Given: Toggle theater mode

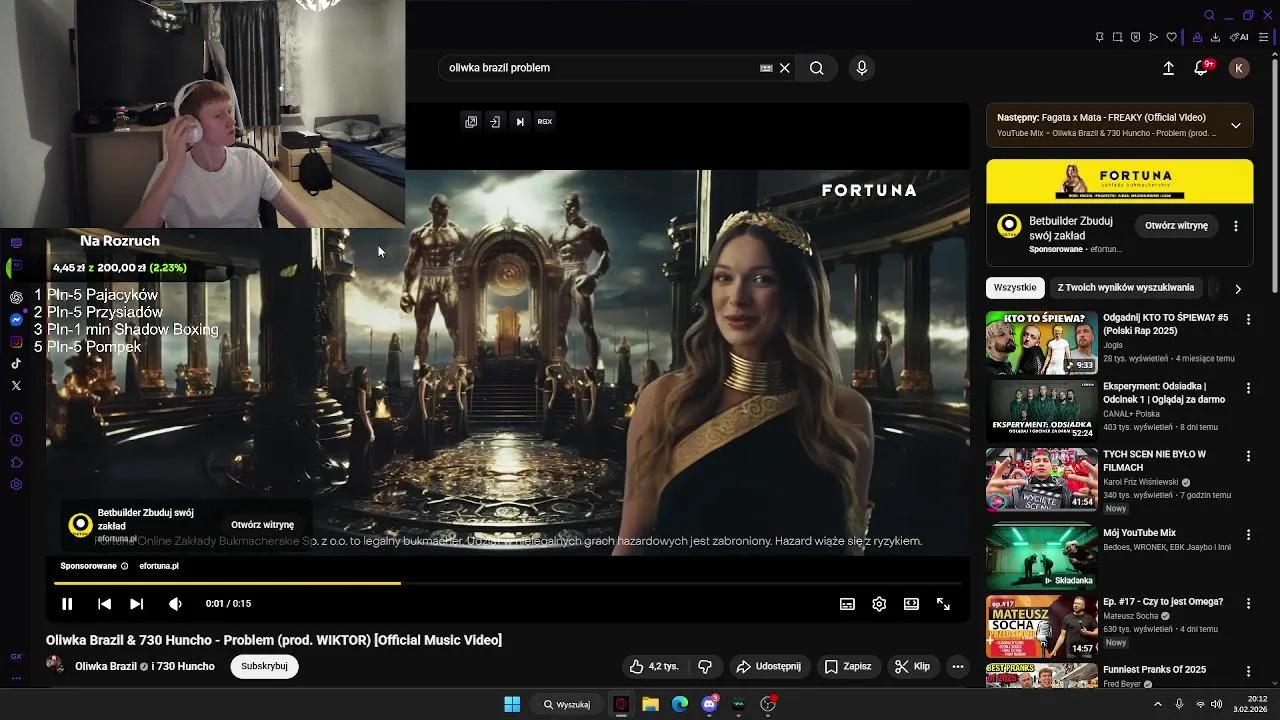Looking at the screenshot, I should pyautogui.click(x=911, y=604).
